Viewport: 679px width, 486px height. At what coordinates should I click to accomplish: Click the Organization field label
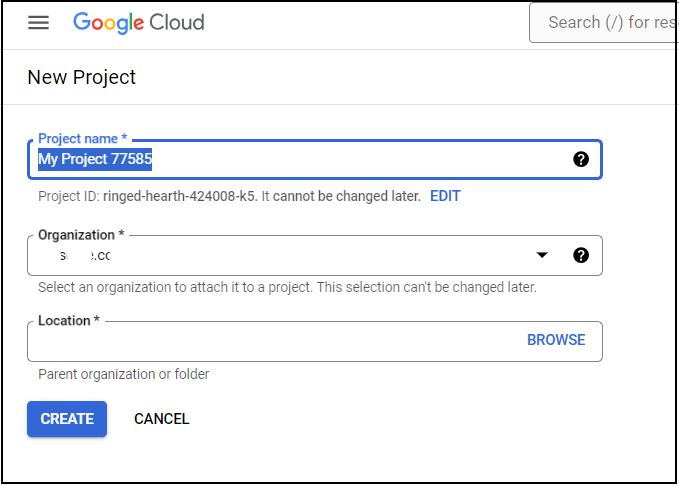point(81,235)
